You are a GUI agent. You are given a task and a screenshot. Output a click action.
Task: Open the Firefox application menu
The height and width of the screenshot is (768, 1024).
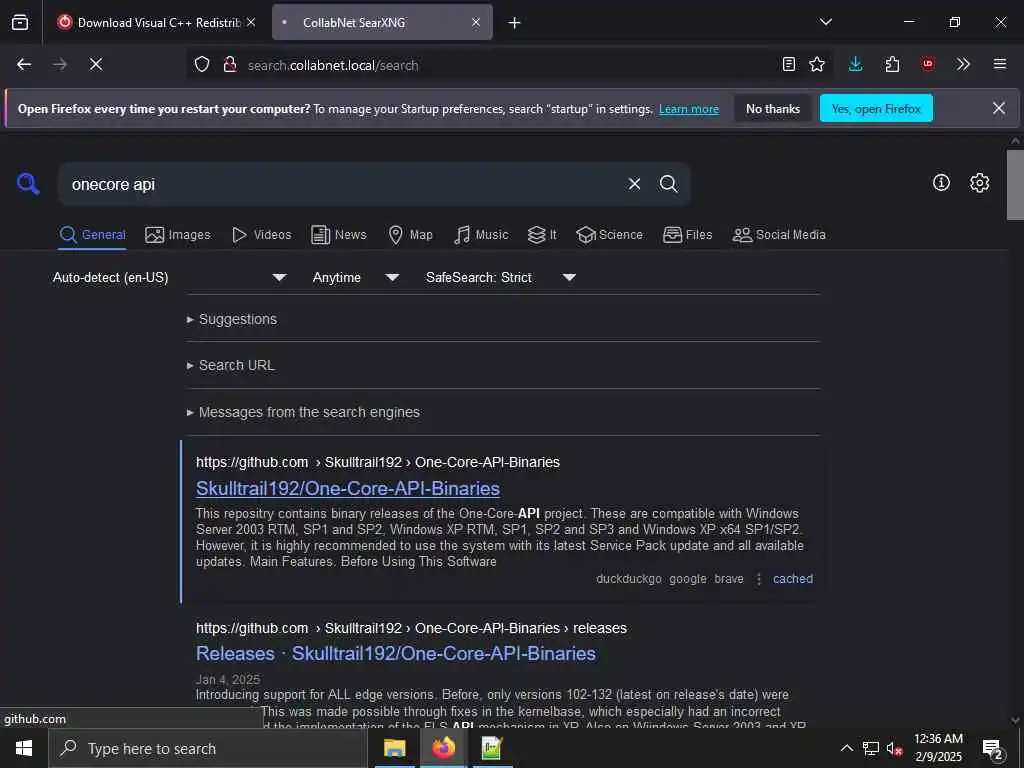coord(1000,64)
